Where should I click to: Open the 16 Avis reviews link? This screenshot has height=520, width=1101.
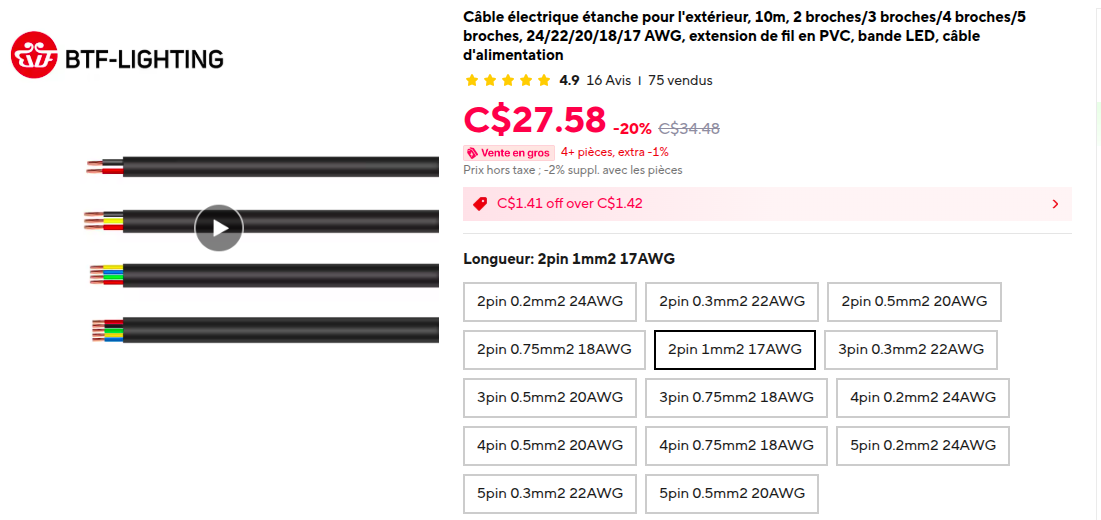coord(609,81)
